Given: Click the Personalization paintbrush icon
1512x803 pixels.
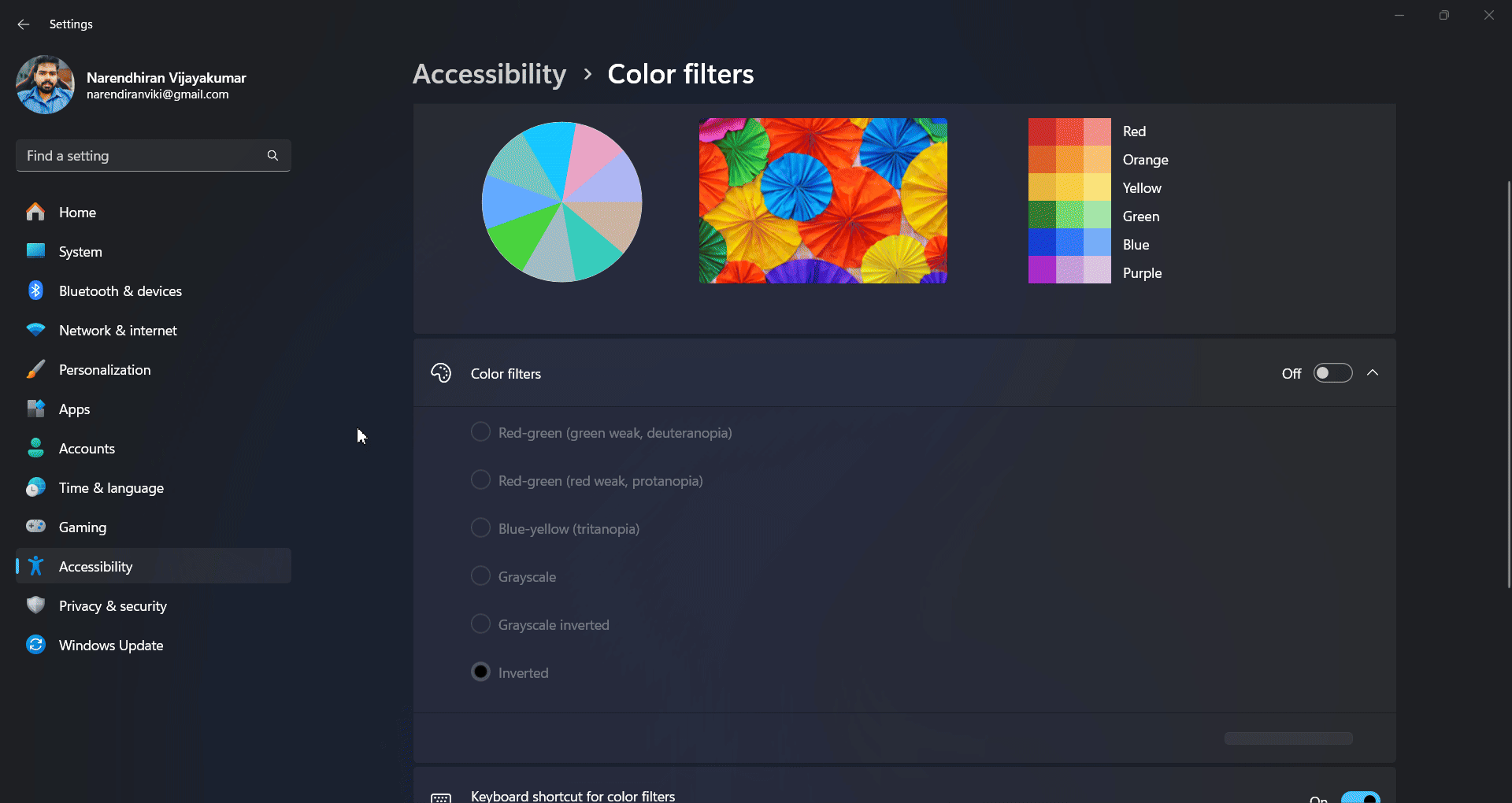Looking at the screenshot, I should (x=35, y=369).
